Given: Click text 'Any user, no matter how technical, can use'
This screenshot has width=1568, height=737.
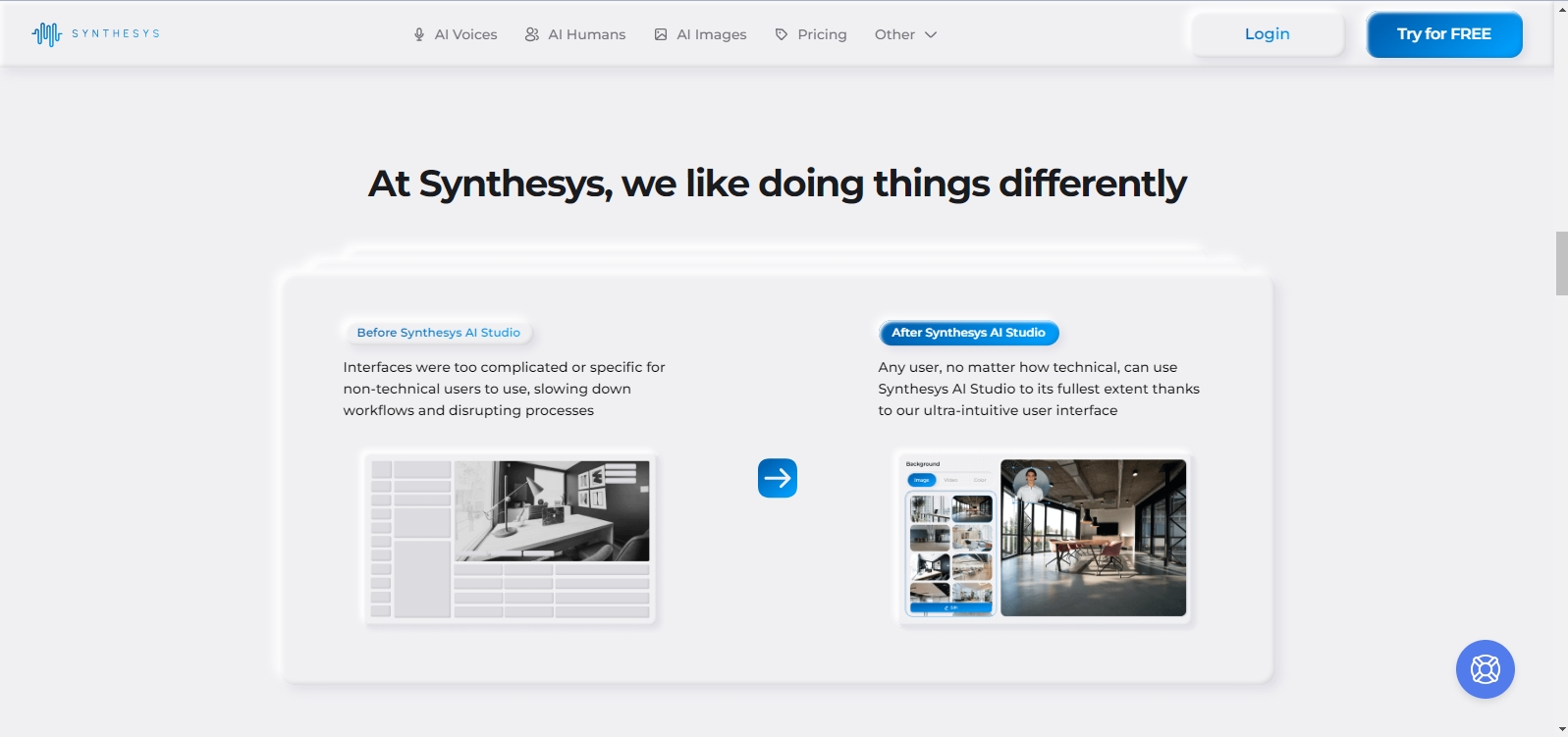Looking at the screenshot, I should click(1027, 367).
